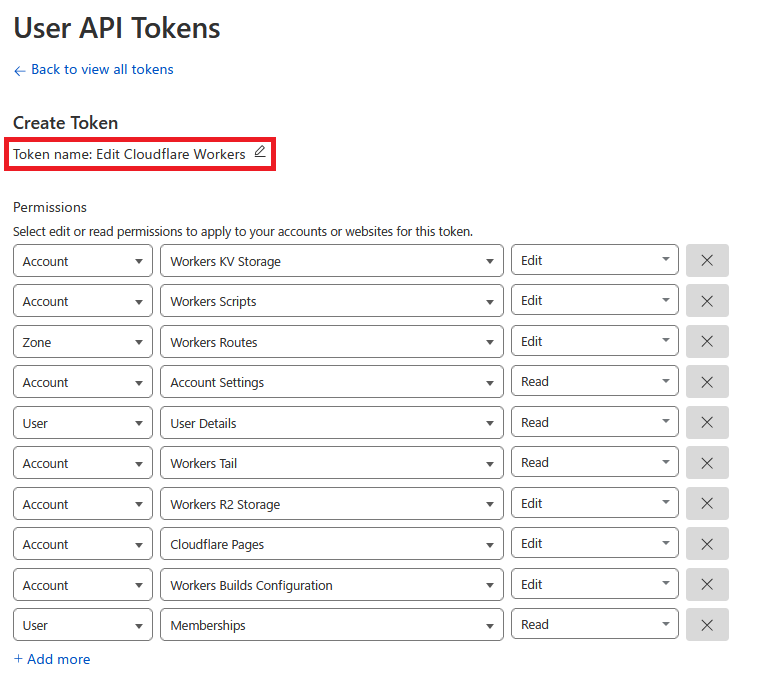Image resolution: width=762 pixels, height=676 pixels.
Task: Open Account scope dropdown for Workers KV Storage
Action: pos(83,261)
